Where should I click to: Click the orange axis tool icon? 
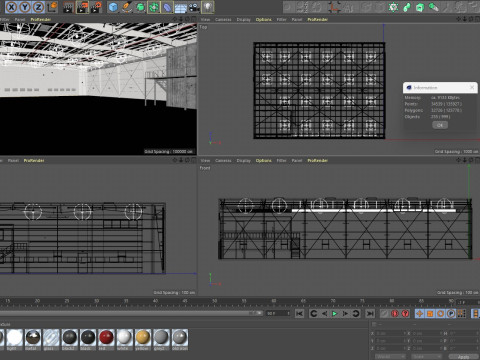[x=334, y=7]
